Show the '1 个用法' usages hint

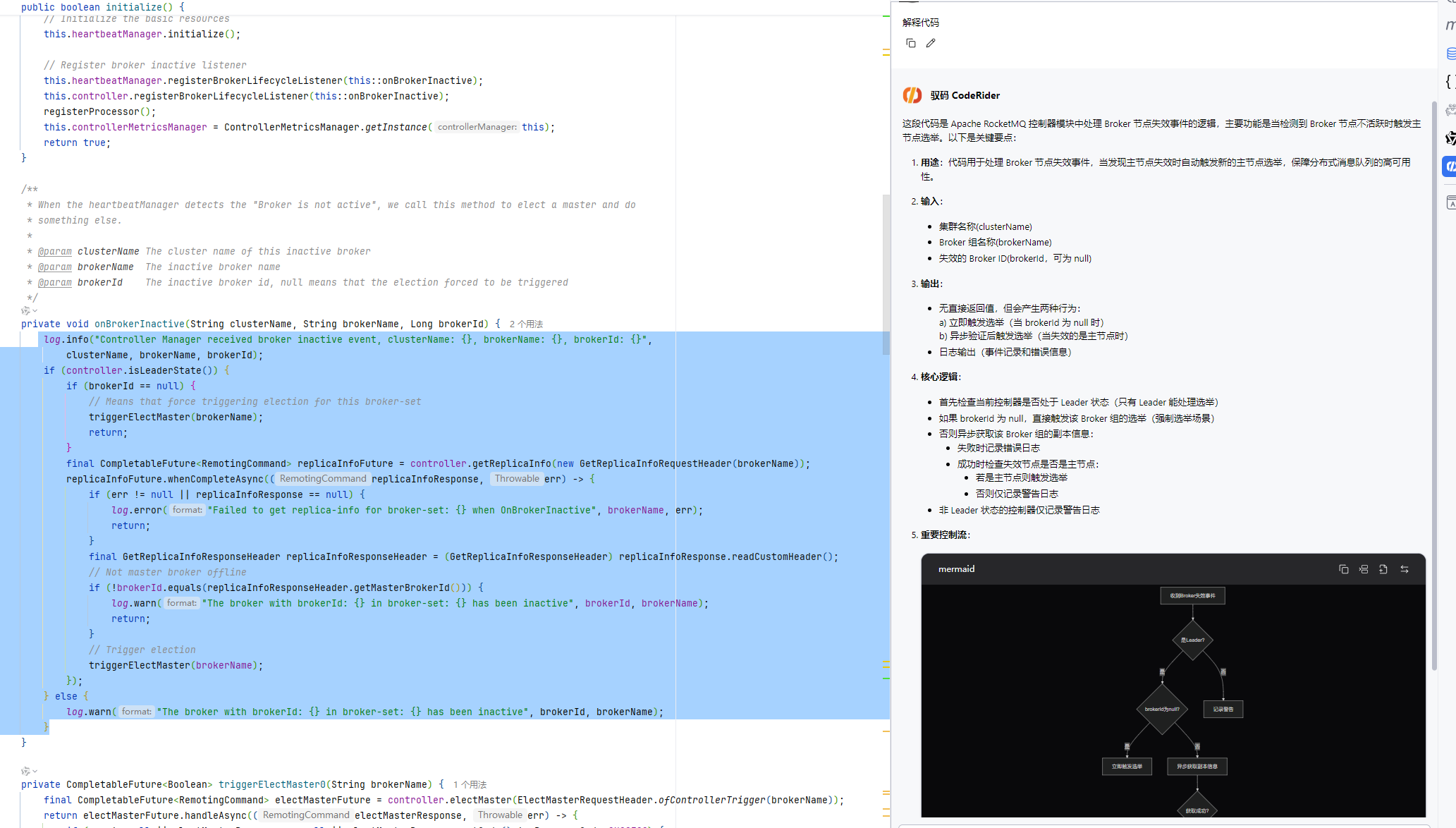point(470,785)
